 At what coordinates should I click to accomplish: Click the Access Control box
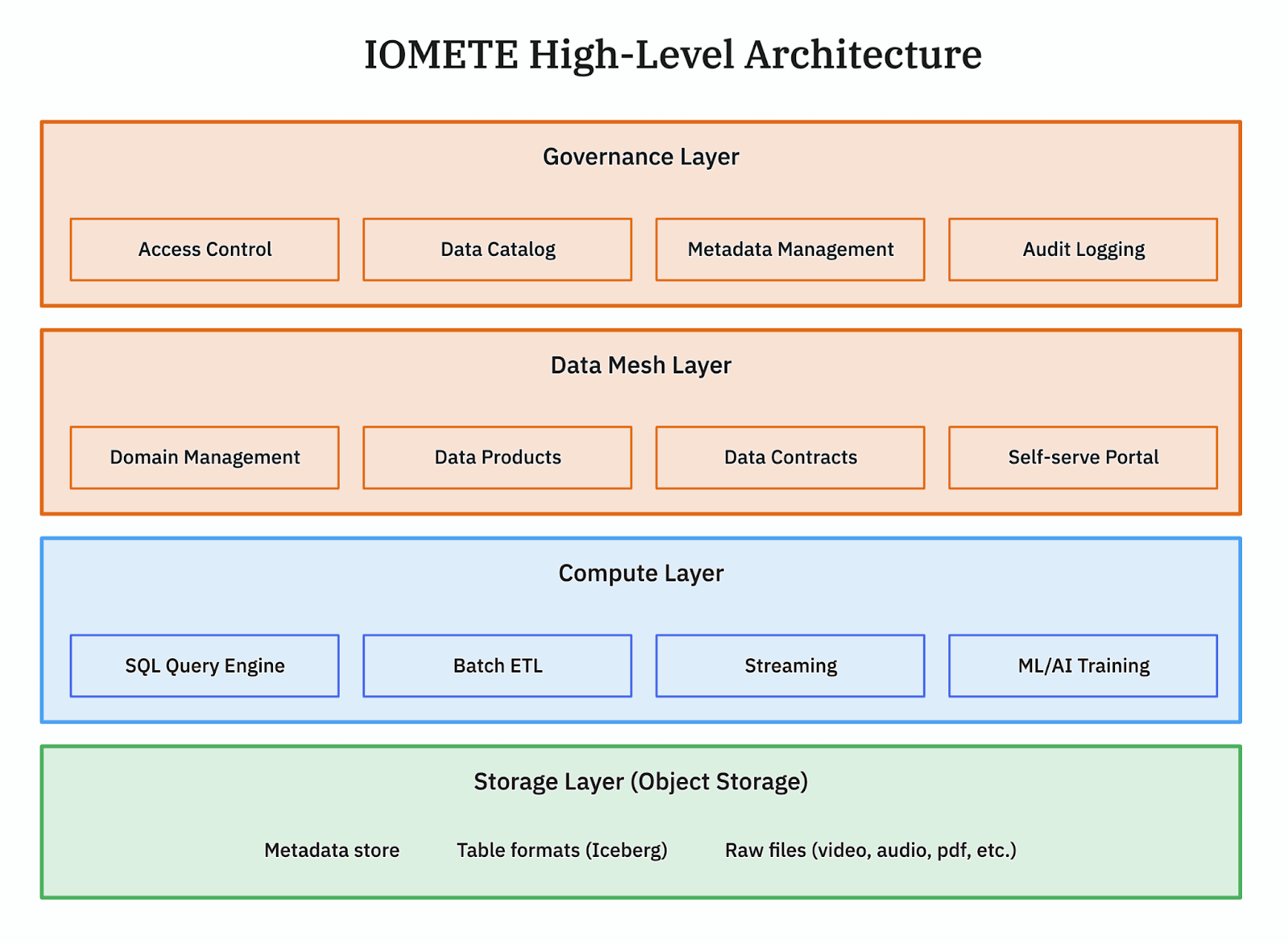(204, 249)
